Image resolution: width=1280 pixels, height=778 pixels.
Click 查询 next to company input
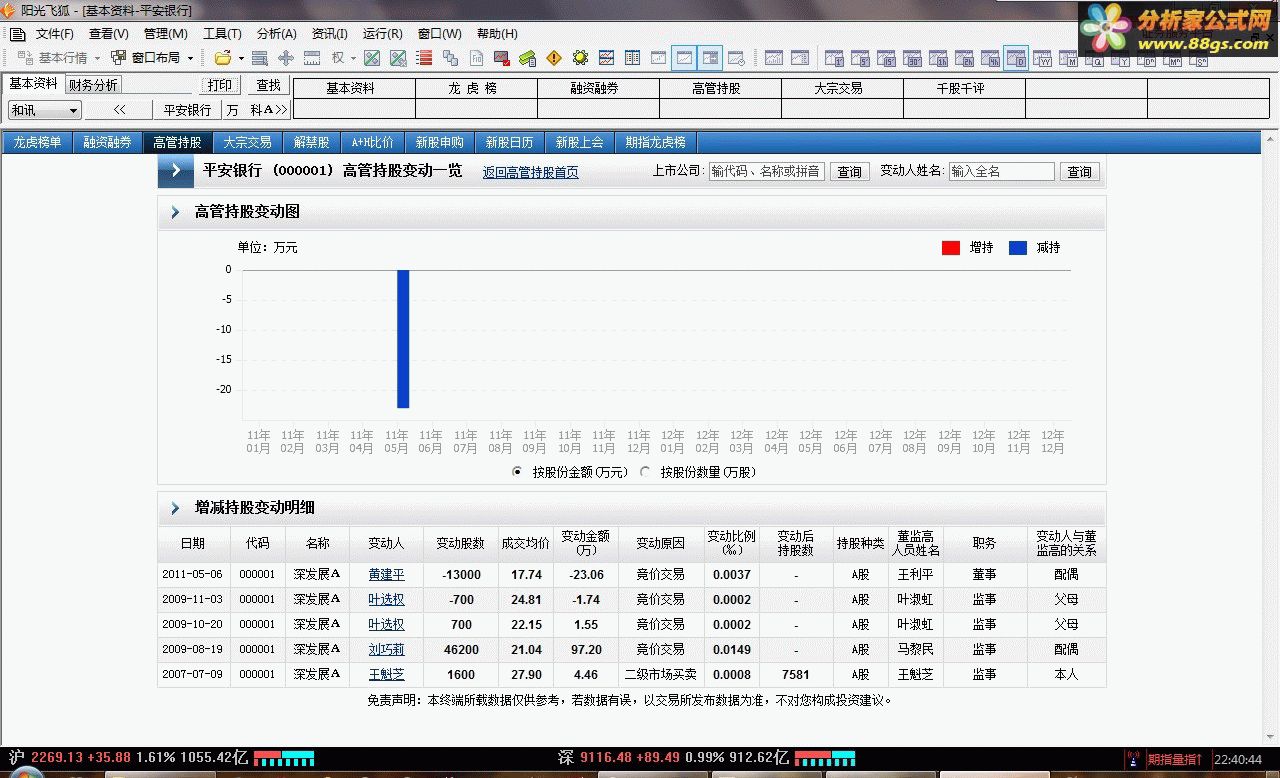[x=850, y=172]
